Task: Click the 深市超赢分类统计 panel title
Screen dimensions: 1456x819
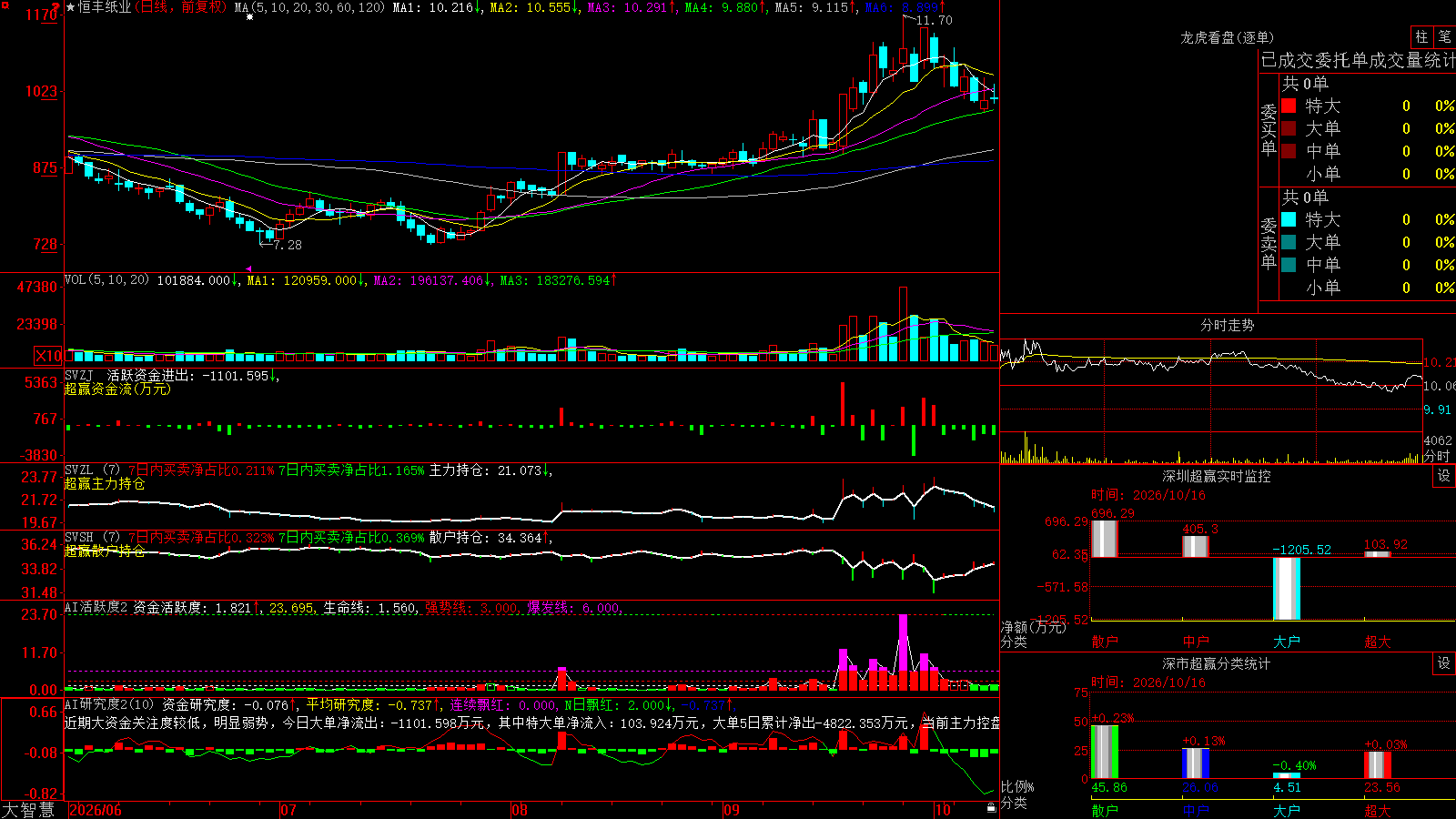Action: (1217, 663)
